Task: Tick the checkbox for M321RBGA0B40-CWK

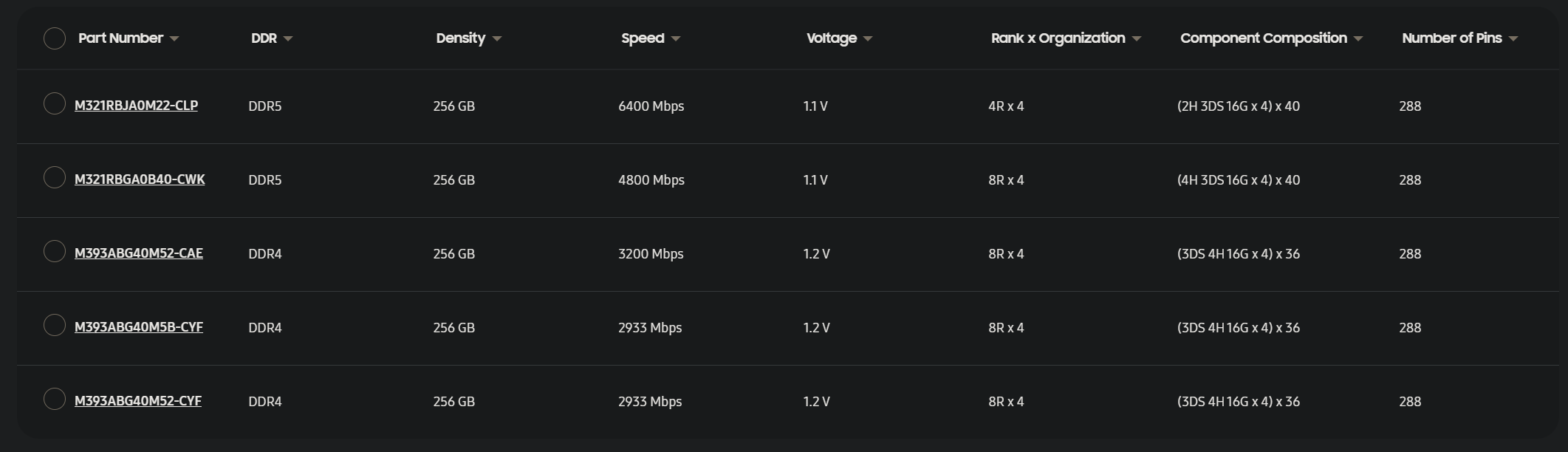Action: coord(55,178)
